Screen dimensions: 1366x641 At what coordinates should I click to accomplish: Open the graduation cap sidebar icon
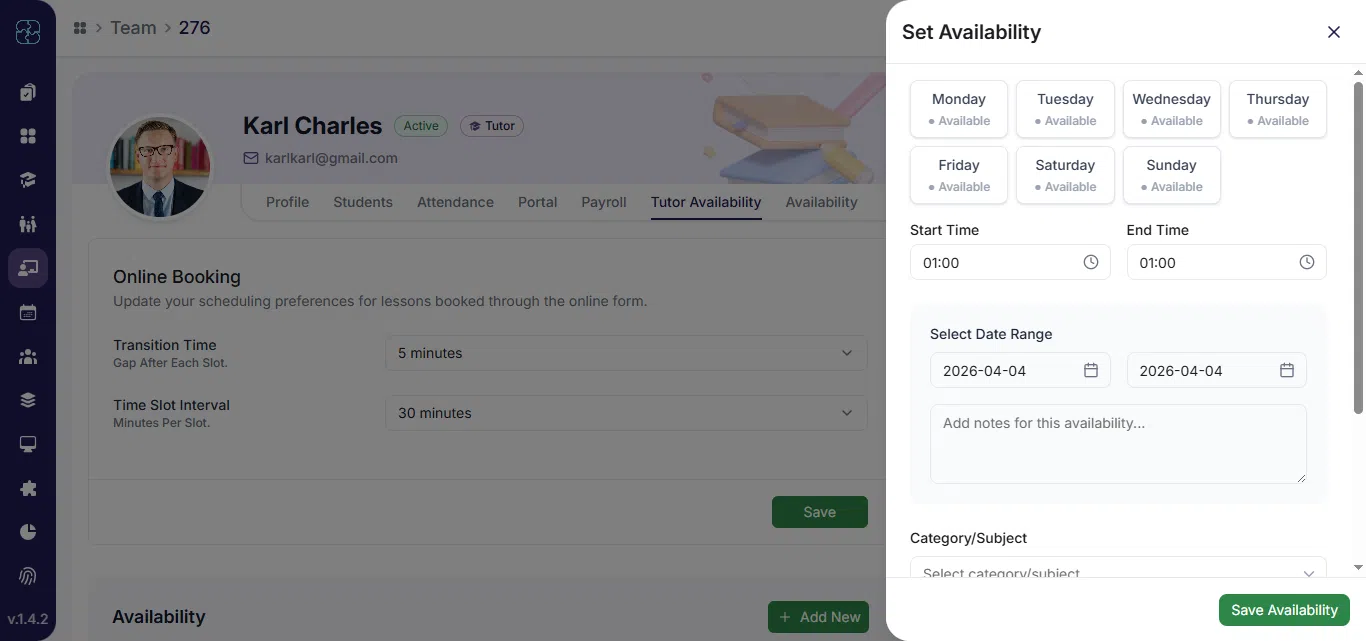pos(28,180)
